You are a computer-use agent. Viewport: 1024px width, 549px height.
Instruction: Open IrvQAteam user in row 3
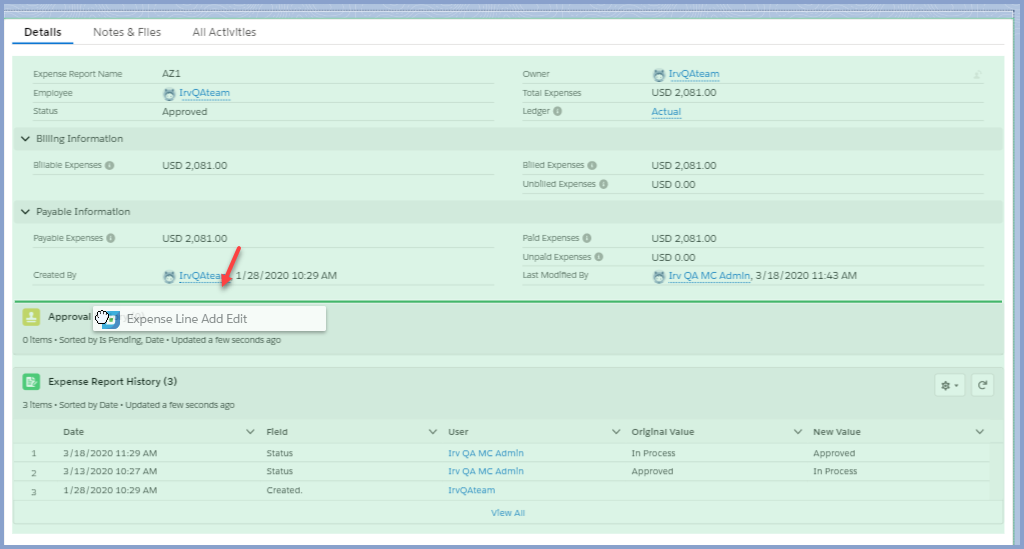coord(472,490)
